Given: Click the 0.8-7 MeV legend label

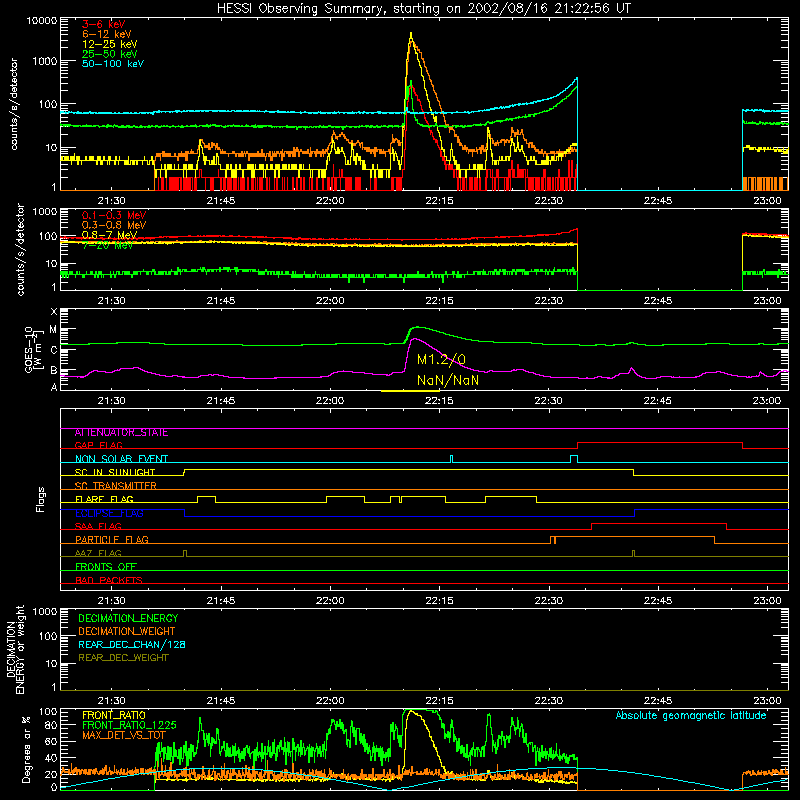Looking at the screenshot, I should 109,235.
